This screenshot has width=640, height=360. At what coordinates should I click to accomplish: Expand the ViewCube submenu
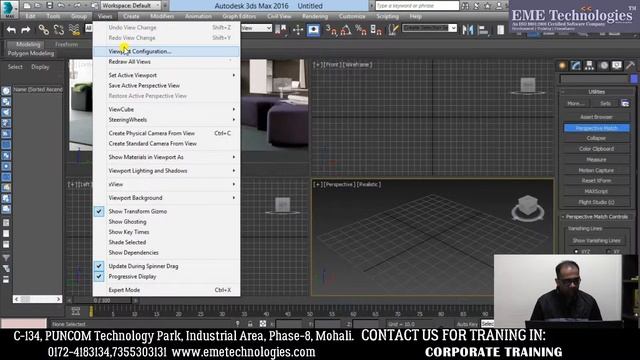pyautogui.click(x=167, y=109)
